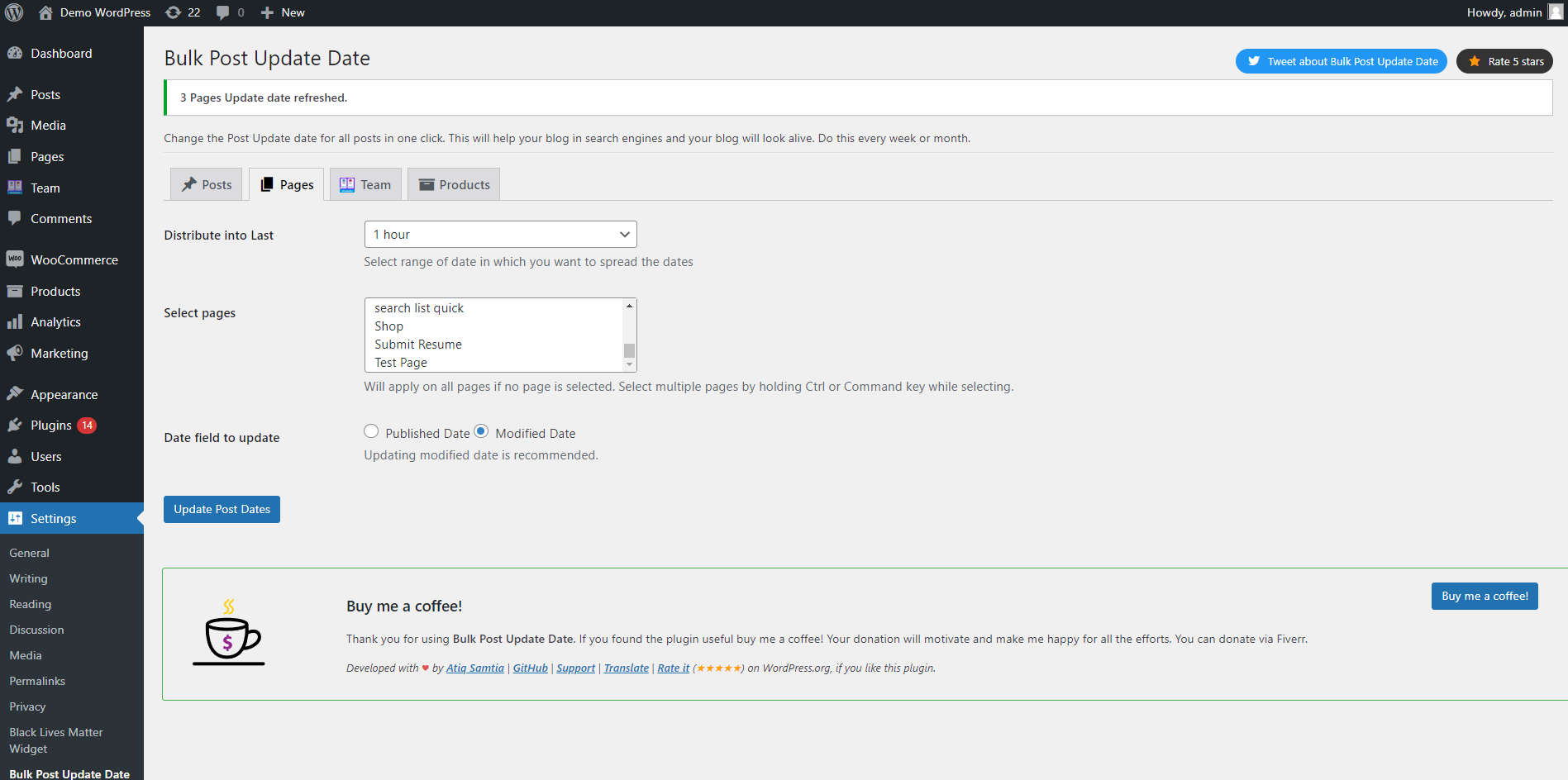Screen dimensions: 1568x780
Task: Click the Dashboard gauge icon in the sidebar
Action: tap(15, 53)
